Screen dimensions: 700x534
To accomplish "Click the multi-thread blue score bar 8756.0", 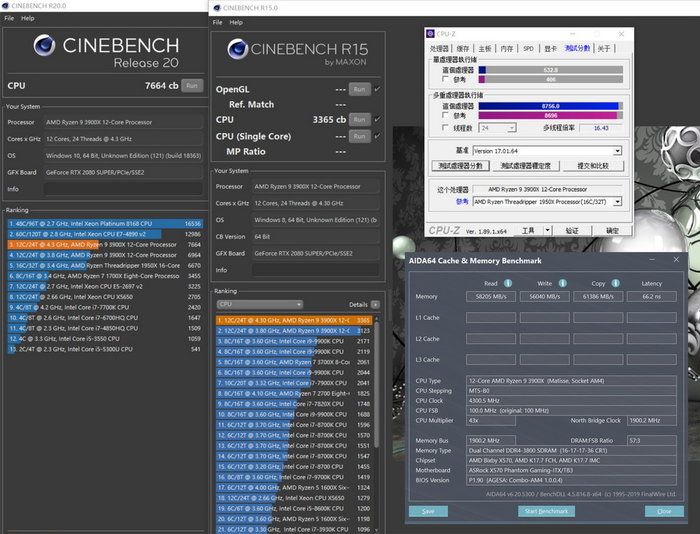I will pos(550,105).
